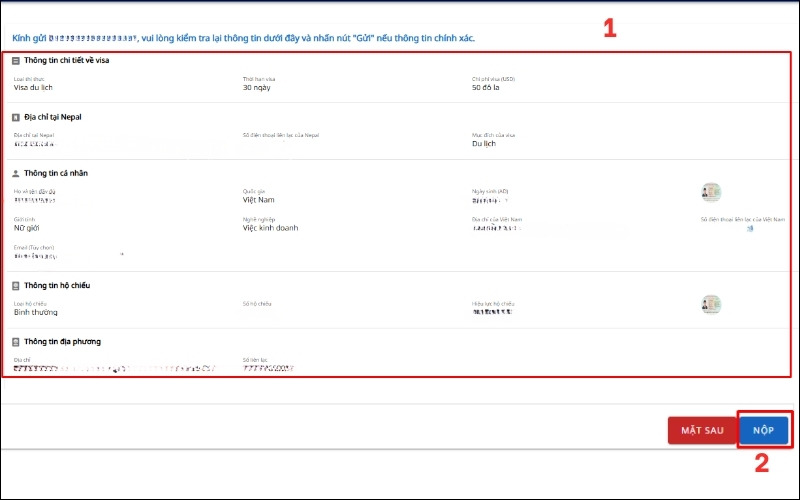
Task: Click the "Số điện thoại liên lạc của Nepal" label
Action: pyautogui.click(x=281, y=135)
